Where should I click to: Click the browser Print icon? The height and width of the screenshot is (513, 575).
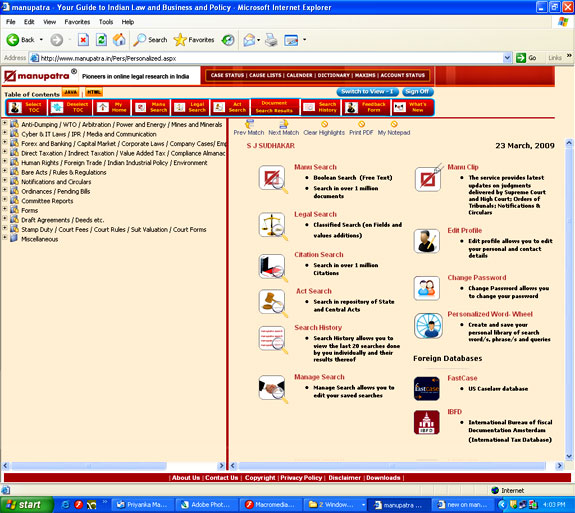271,40
